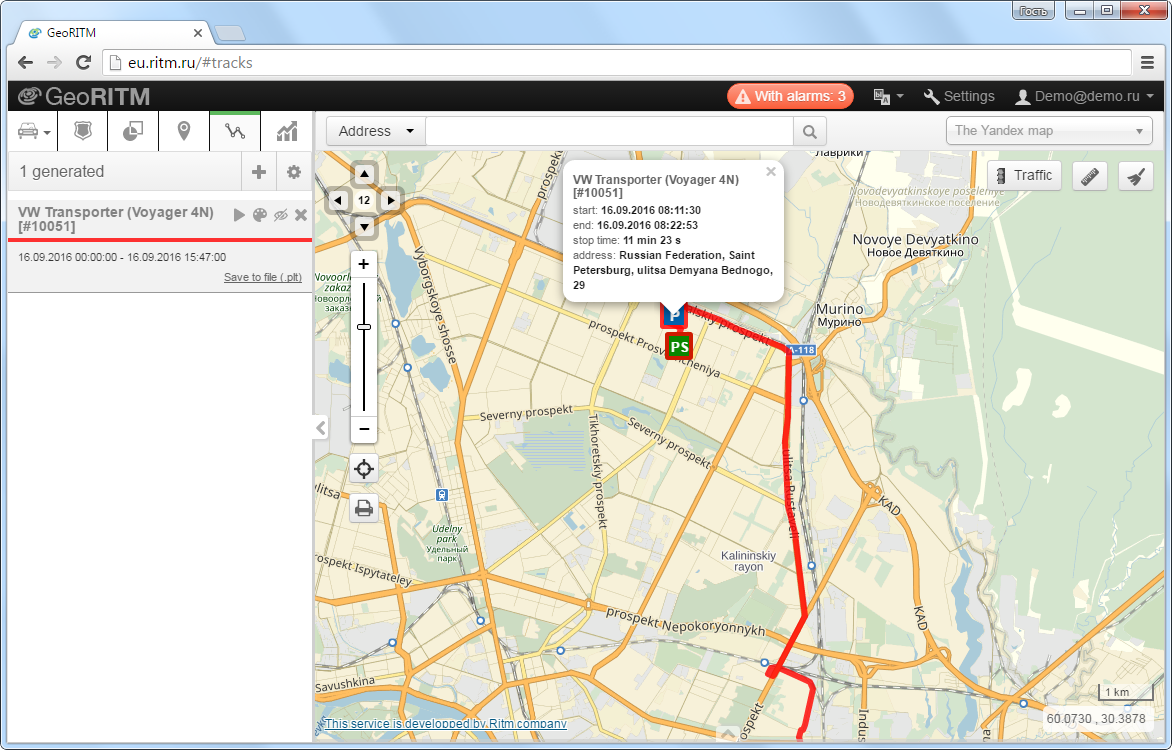Click the ruler measurement tool
Image resolution: width=1172 pixels, height=750 pixels.
point(1090,176)
